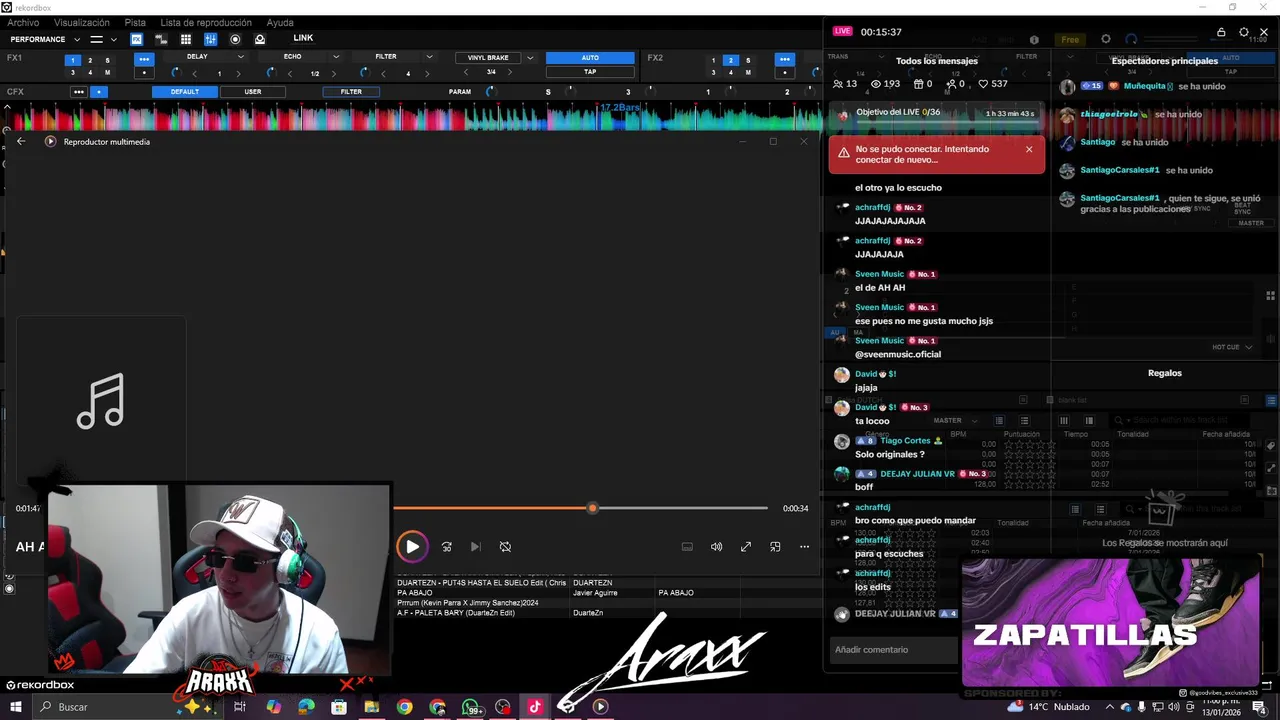Viewport: 1280px width, 720px height.
Task: Open TikTok Live Studio from taskbar
Action: coord(535,707)
